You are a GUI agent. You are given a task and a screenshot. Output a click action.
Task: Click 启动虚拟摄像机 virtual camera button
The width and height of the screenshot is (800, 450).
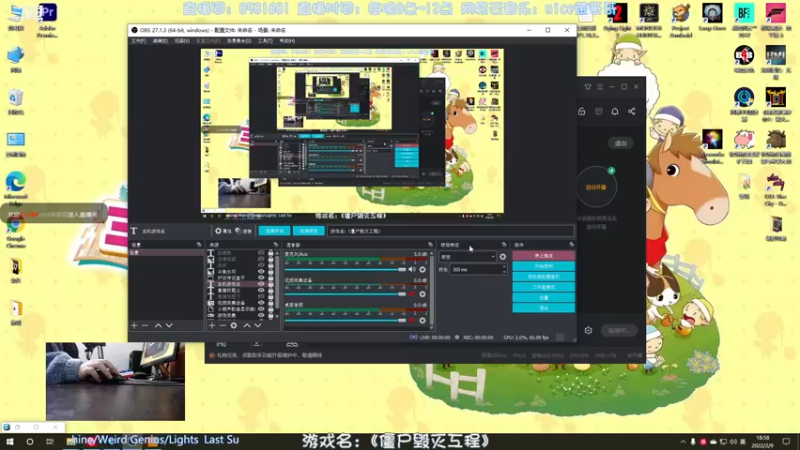(x=543, y=277)
